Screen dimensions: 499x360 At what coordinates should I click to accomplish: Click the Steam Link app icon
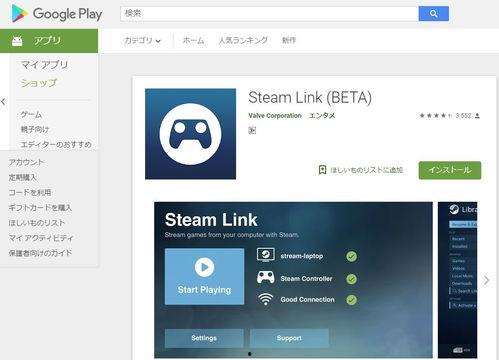[x=190, y=134]
